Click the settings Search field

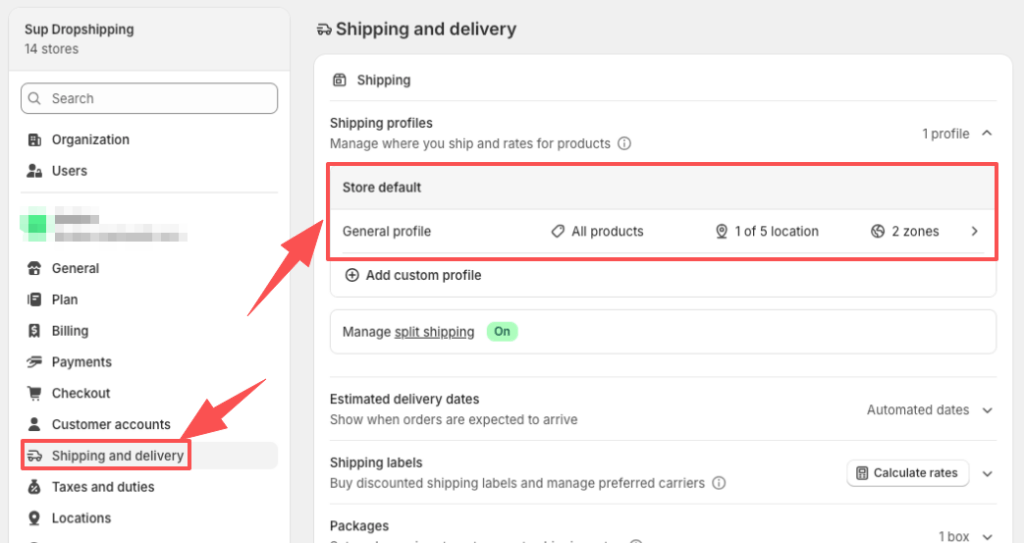coord(149,99)
